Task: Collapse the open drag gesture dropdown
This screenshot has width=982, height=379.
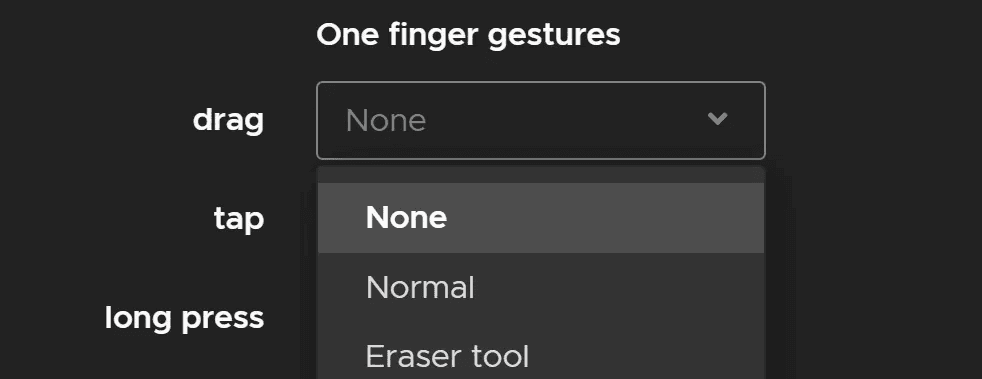Action: (540, 120)
